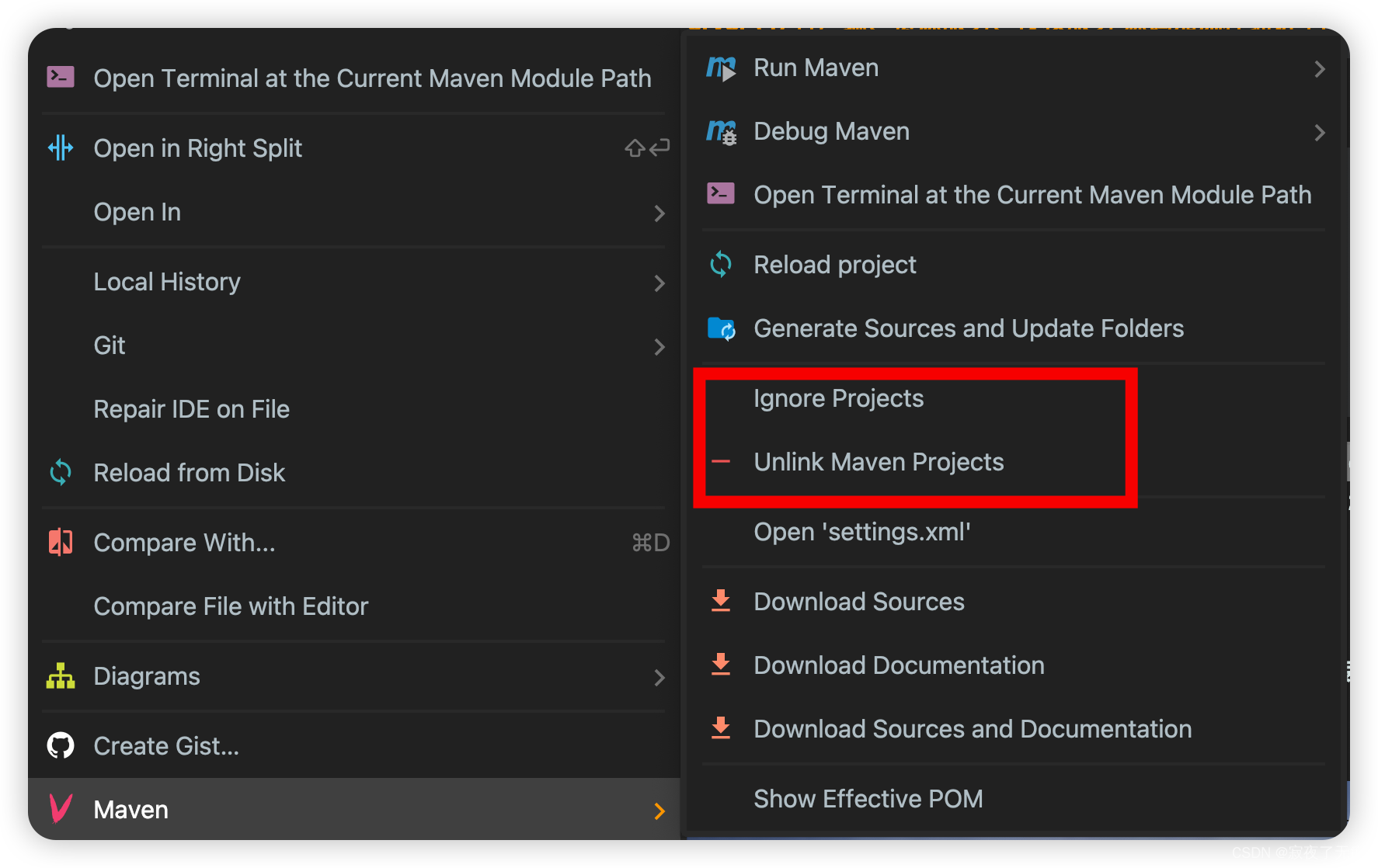Select Open Terminal at Maven Module Path in submenu
The height and width of the screenshot is (868, 1378).
click(1014, 194)
